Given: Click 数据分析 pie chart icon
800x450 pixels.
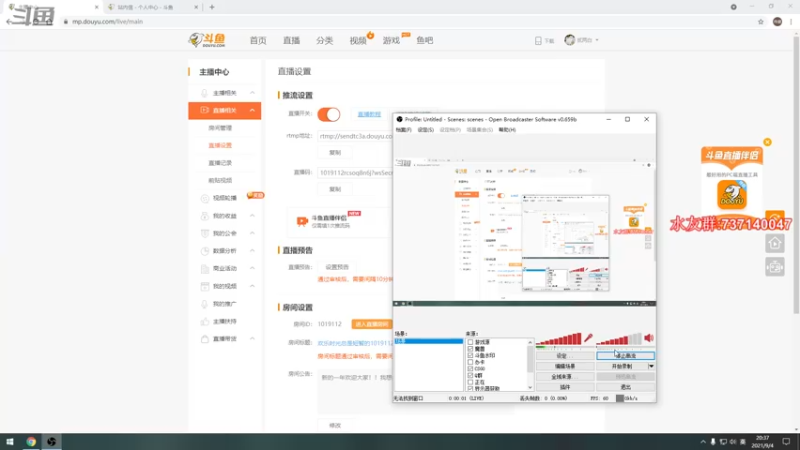Looking at the screenshot, I should tap(205, 251).
